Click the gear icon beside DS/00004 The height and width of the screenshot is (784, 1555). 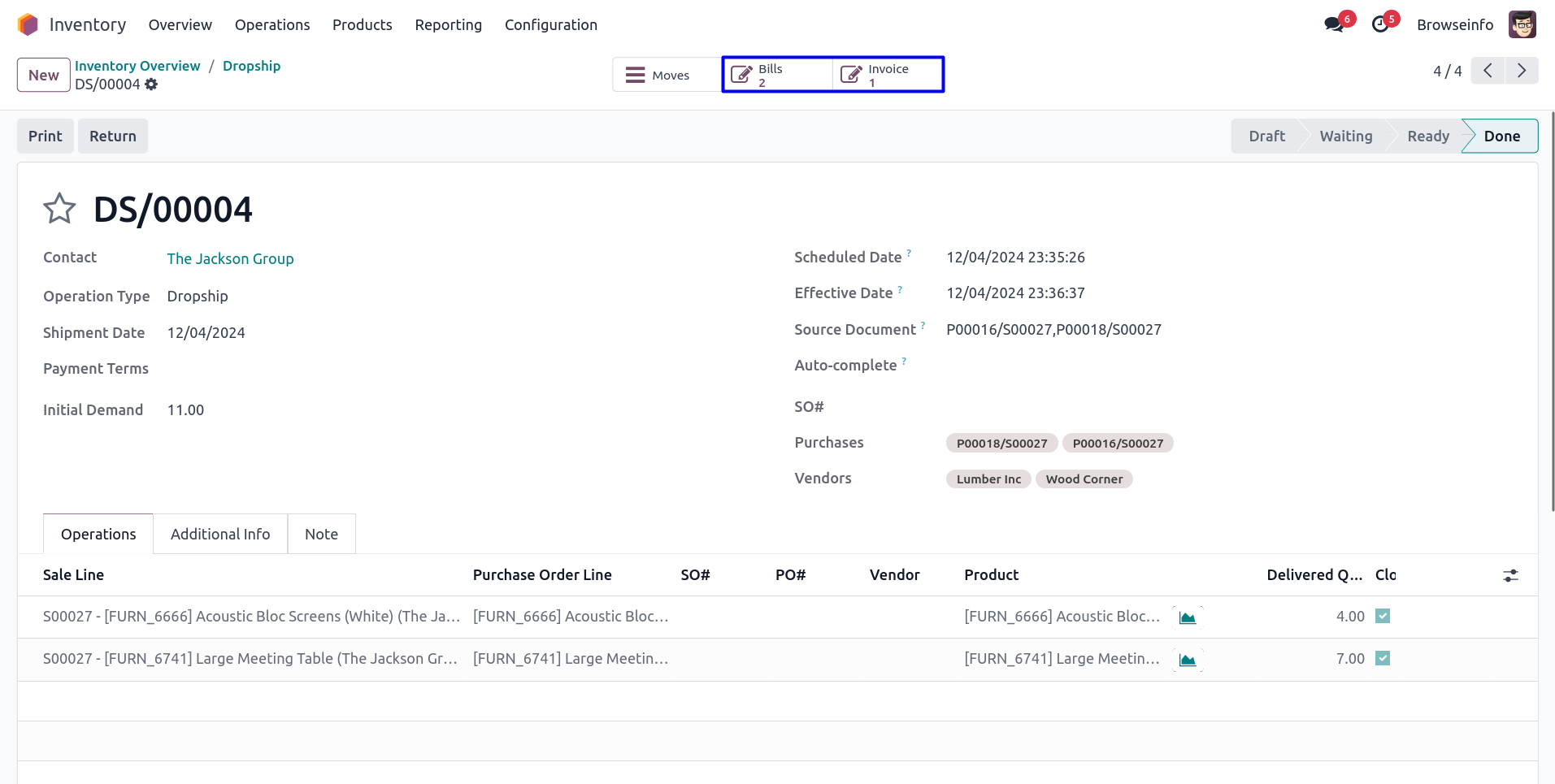[151, 84]
